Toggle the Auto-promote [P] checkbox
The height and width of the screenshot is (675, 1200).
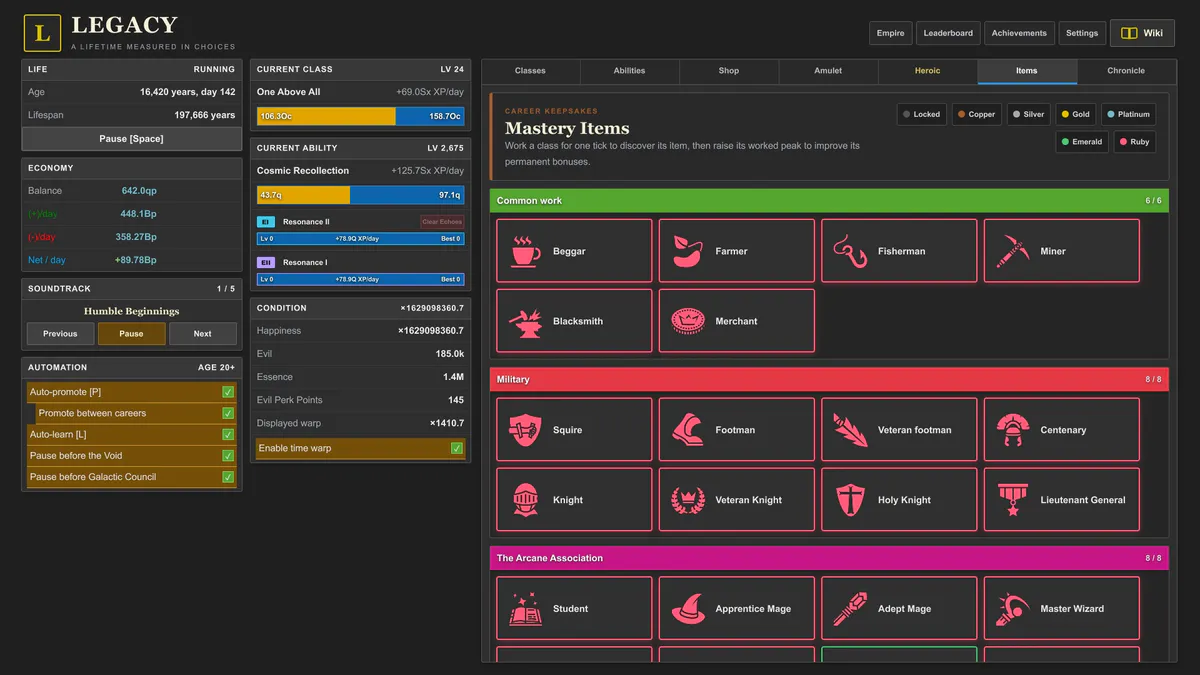229,392
